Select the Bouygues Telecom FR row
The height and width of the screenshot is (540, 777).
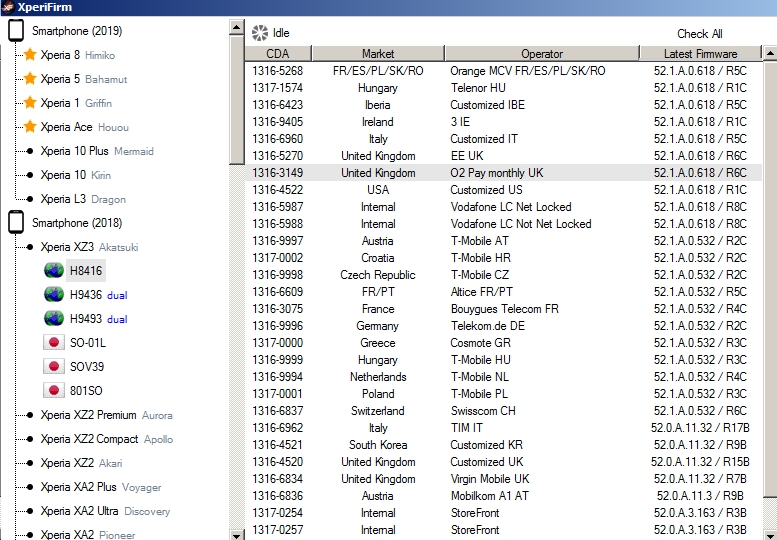click(503, 309)
